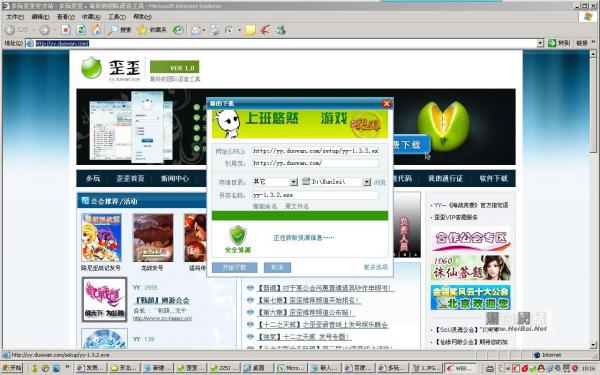Click the yellow folder toolbar icon
Image resolution: width=600 pixels, height=375 pixels.
250,30
